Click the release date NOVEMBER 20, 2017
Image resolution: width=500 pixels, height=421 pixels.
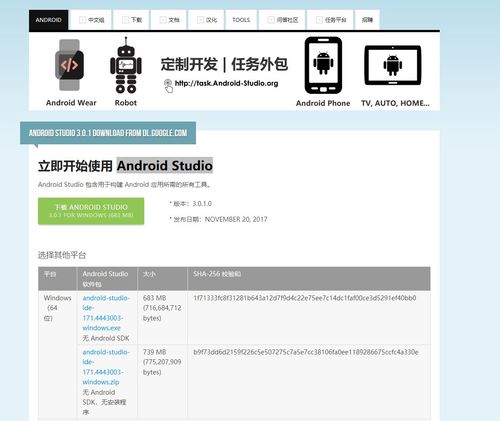236,219
